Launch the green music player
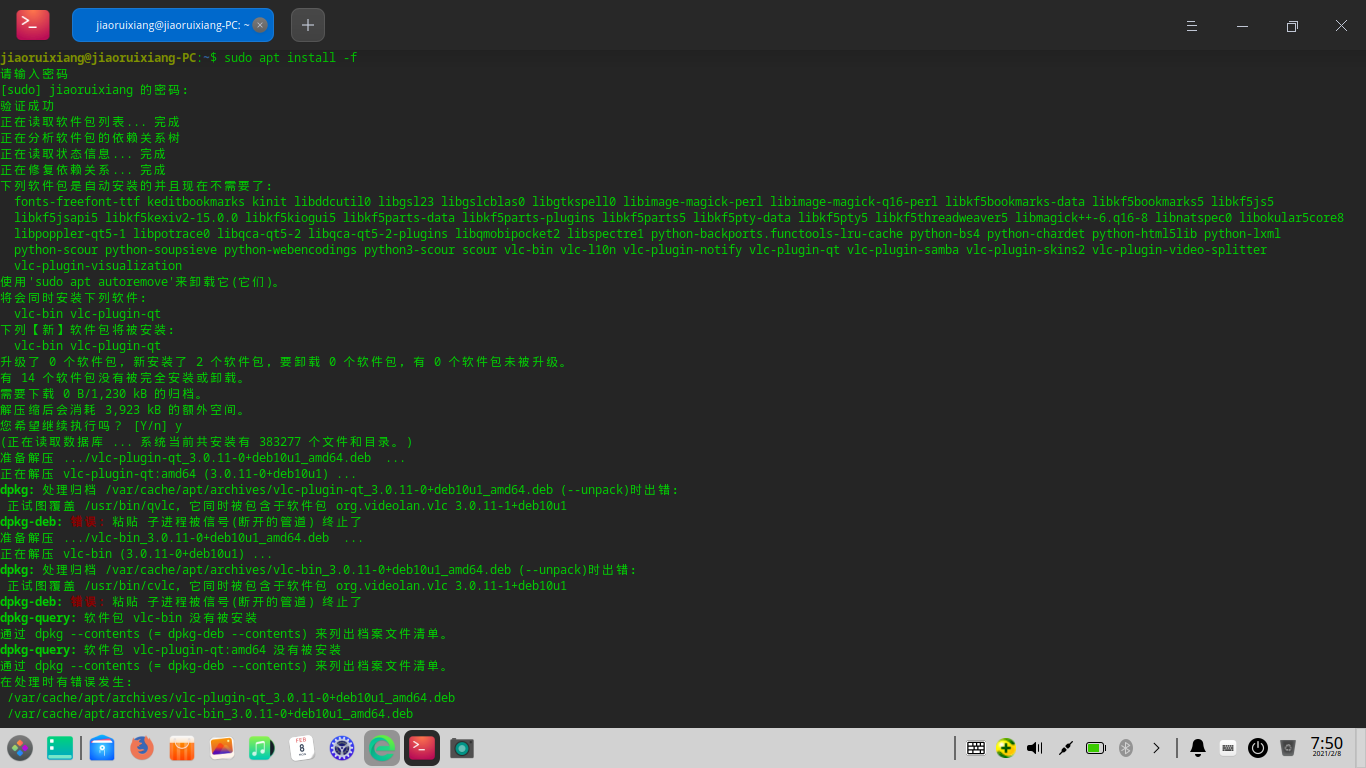The image size is (1366, 768). pyautogui.click(x=261, y=748)
